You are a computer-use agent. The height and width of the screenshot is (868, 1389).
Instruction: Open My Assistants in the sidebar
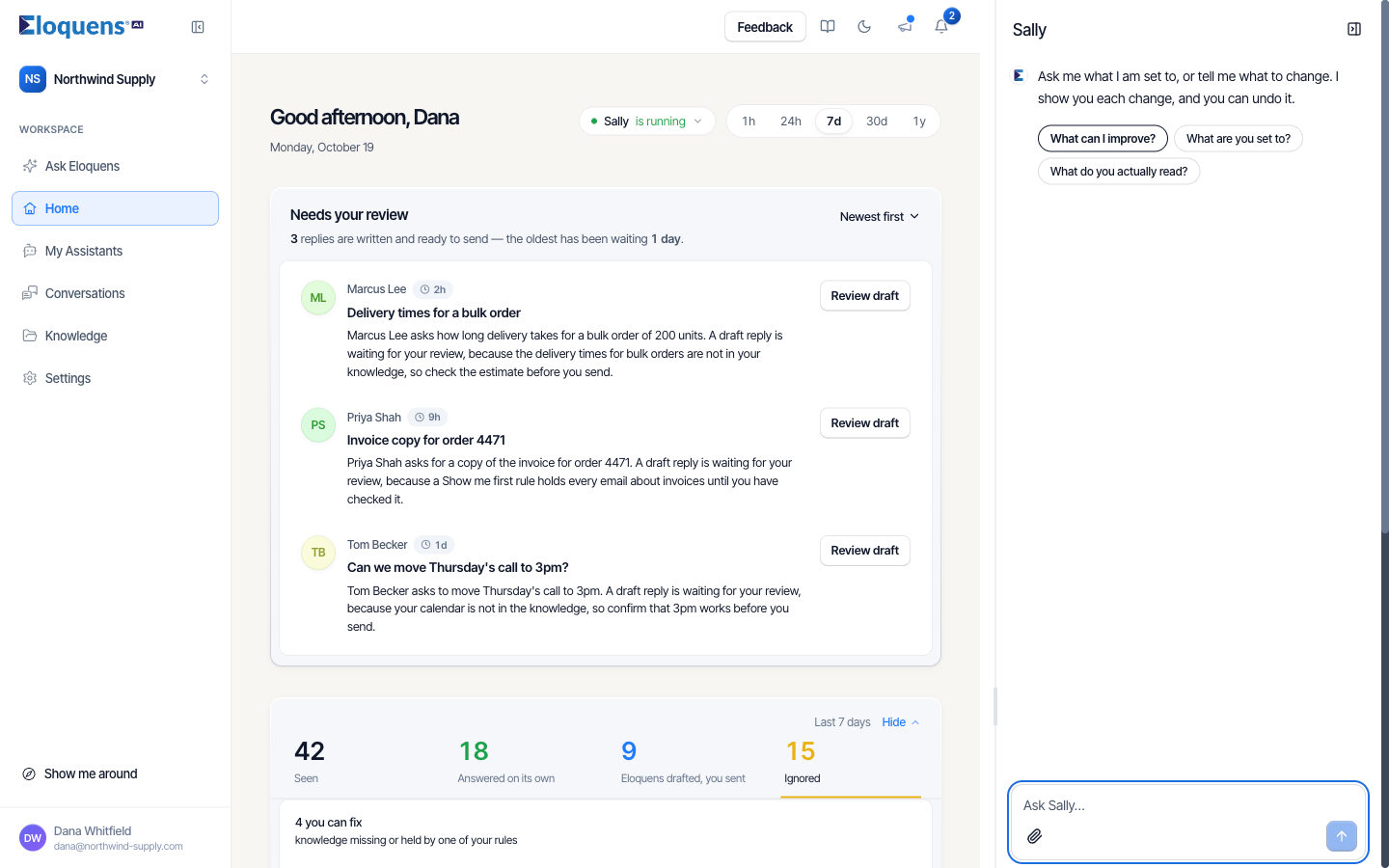(x=116, y=251)
